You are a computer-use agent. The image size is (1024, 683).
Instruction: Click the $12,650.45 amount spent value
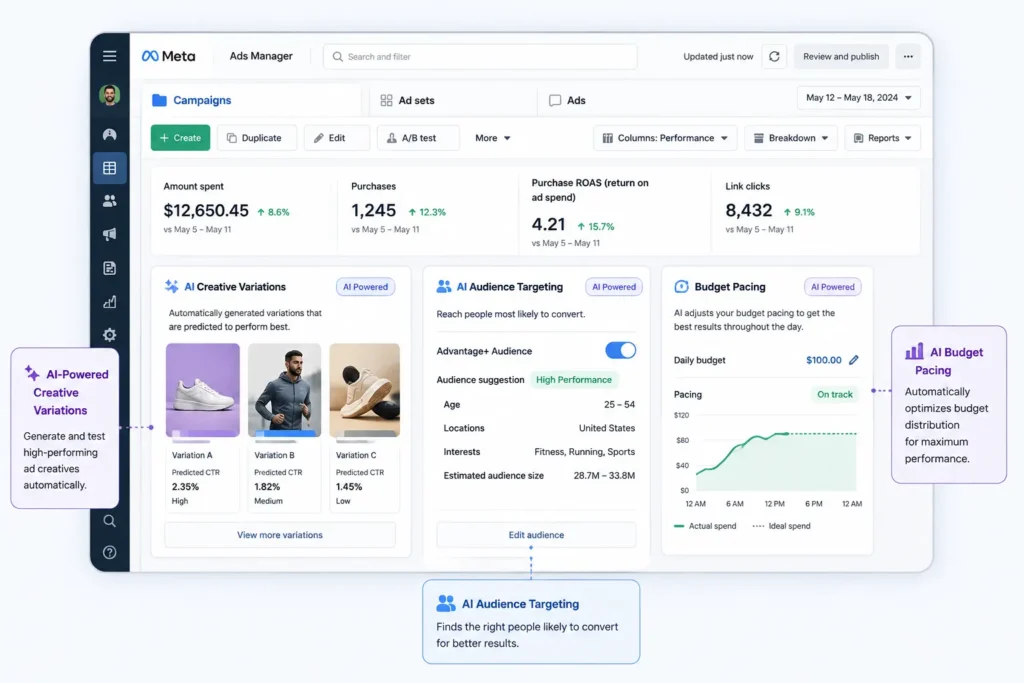coord(206,210)
